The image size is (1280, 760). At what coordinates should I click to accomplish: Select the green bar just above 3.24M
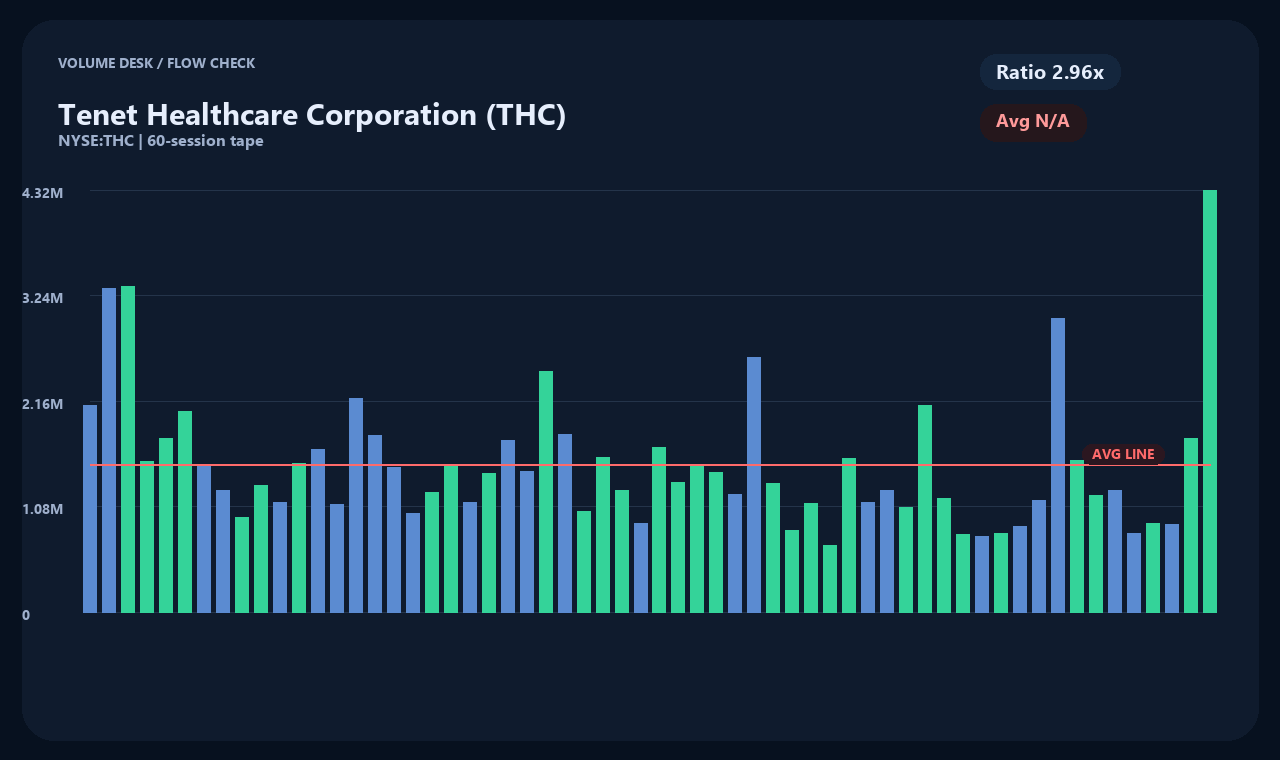[x=128, y=449]
